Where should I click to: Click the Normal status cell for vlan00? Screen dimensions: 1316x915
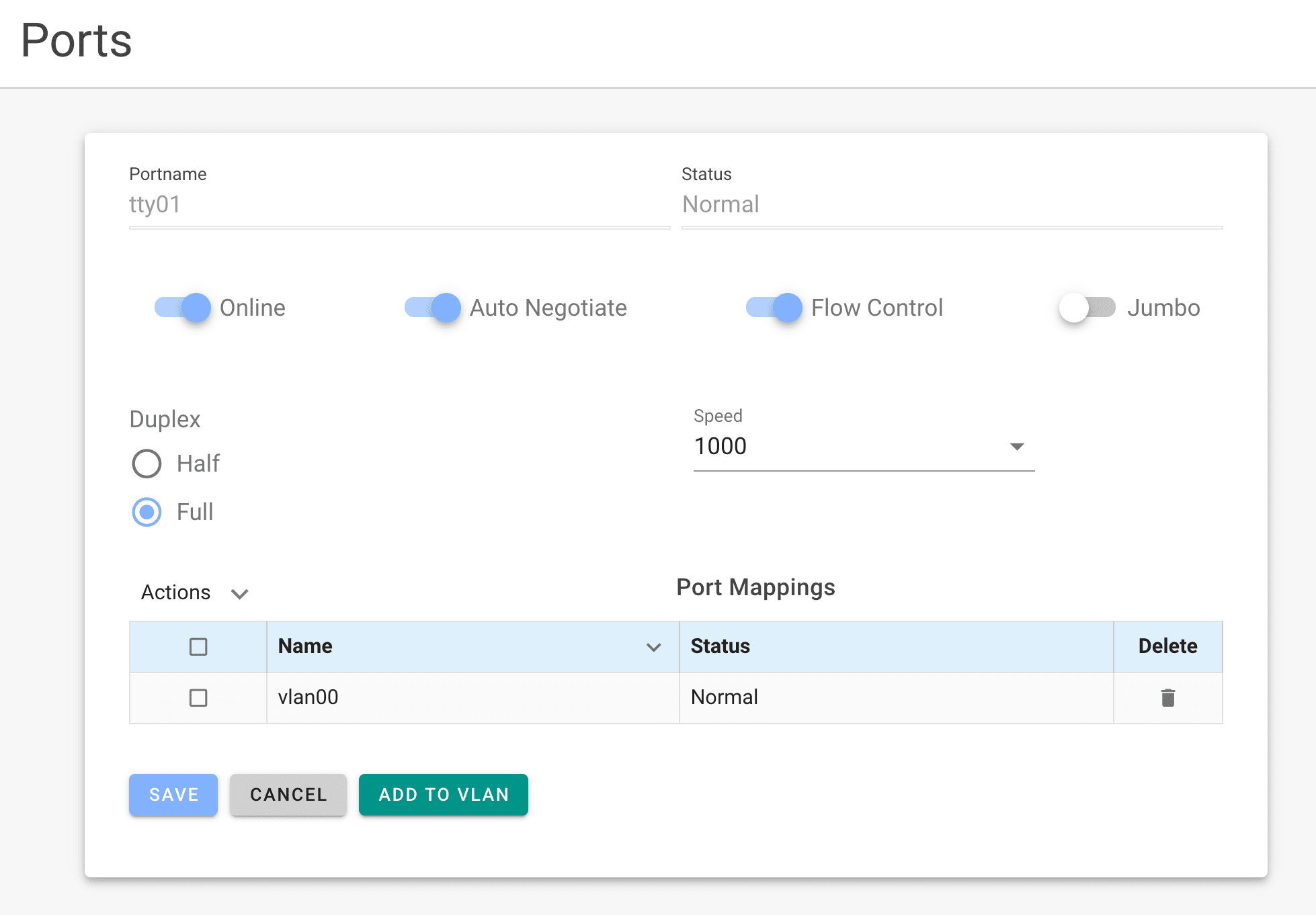(896, 698)
